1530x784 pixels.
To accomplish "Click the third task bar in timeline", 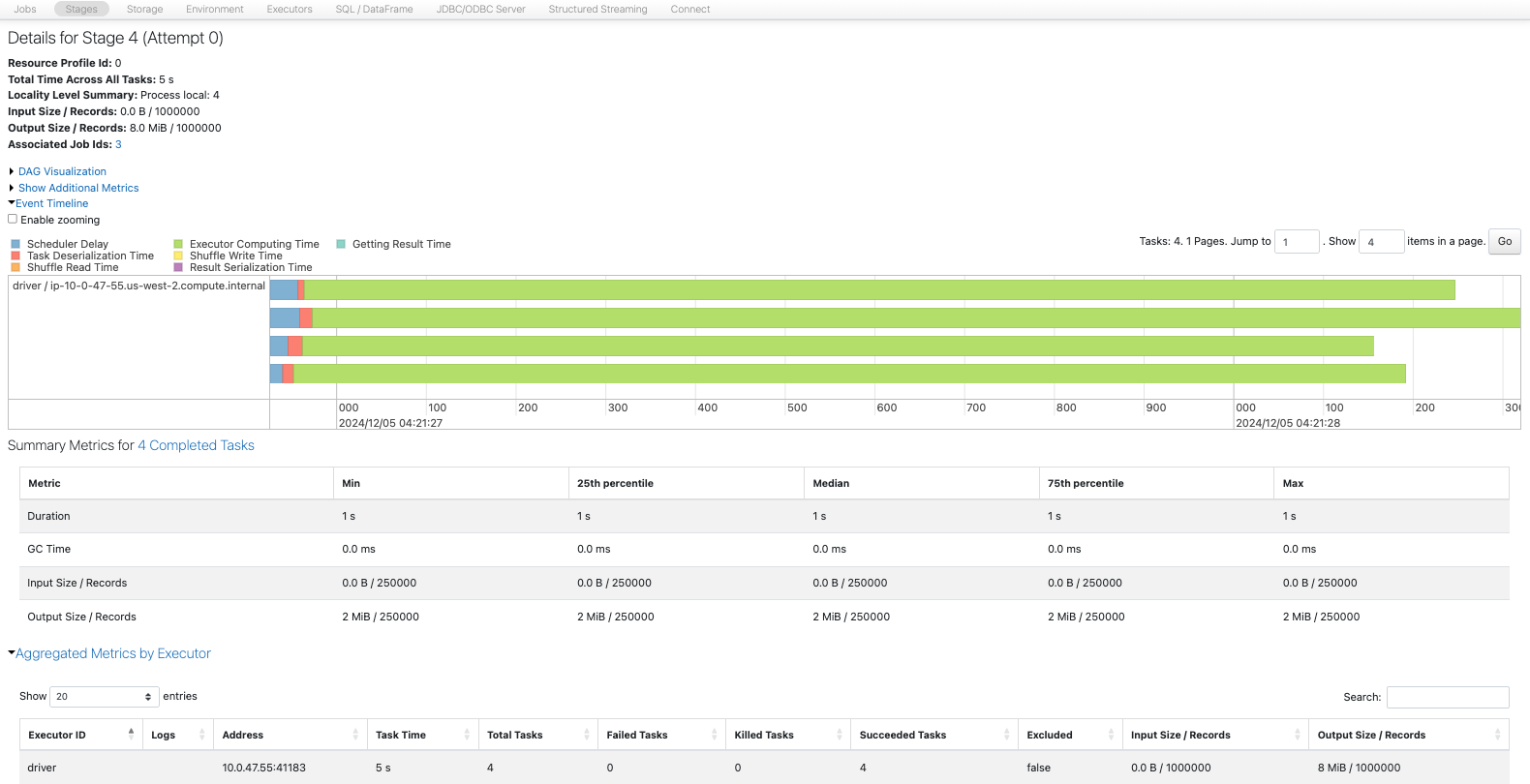I will click(x=821, y=346).
